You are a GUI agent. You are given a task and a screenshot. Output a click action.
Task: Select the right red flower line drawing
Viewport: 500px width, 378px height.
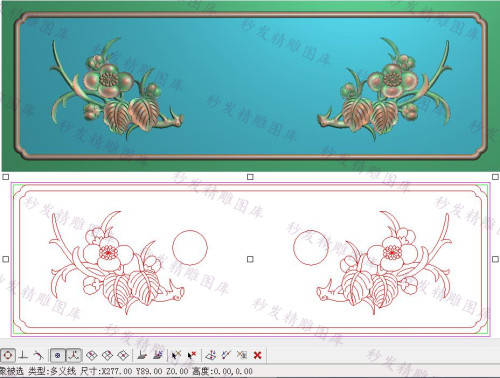pyautogui.click(x=384, y=263)
